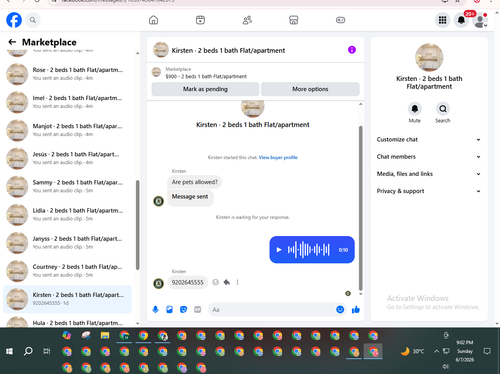Click Kirsten's avatar in the info panel
500x374 pixels.
pyautogui.click(x=429, y=57)
